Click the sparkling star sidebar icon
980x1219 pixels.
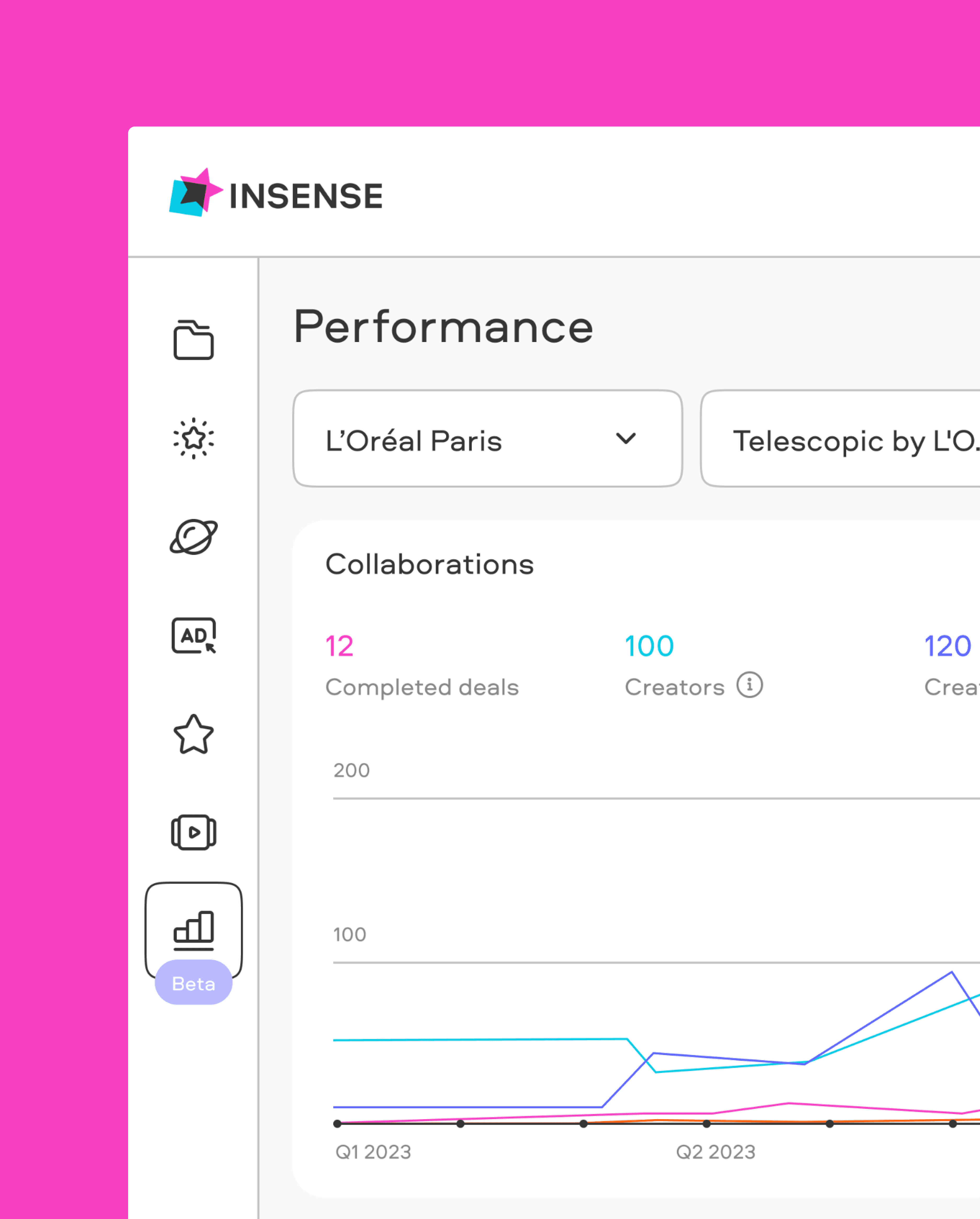pyautogui.click(x=193, y=438)
